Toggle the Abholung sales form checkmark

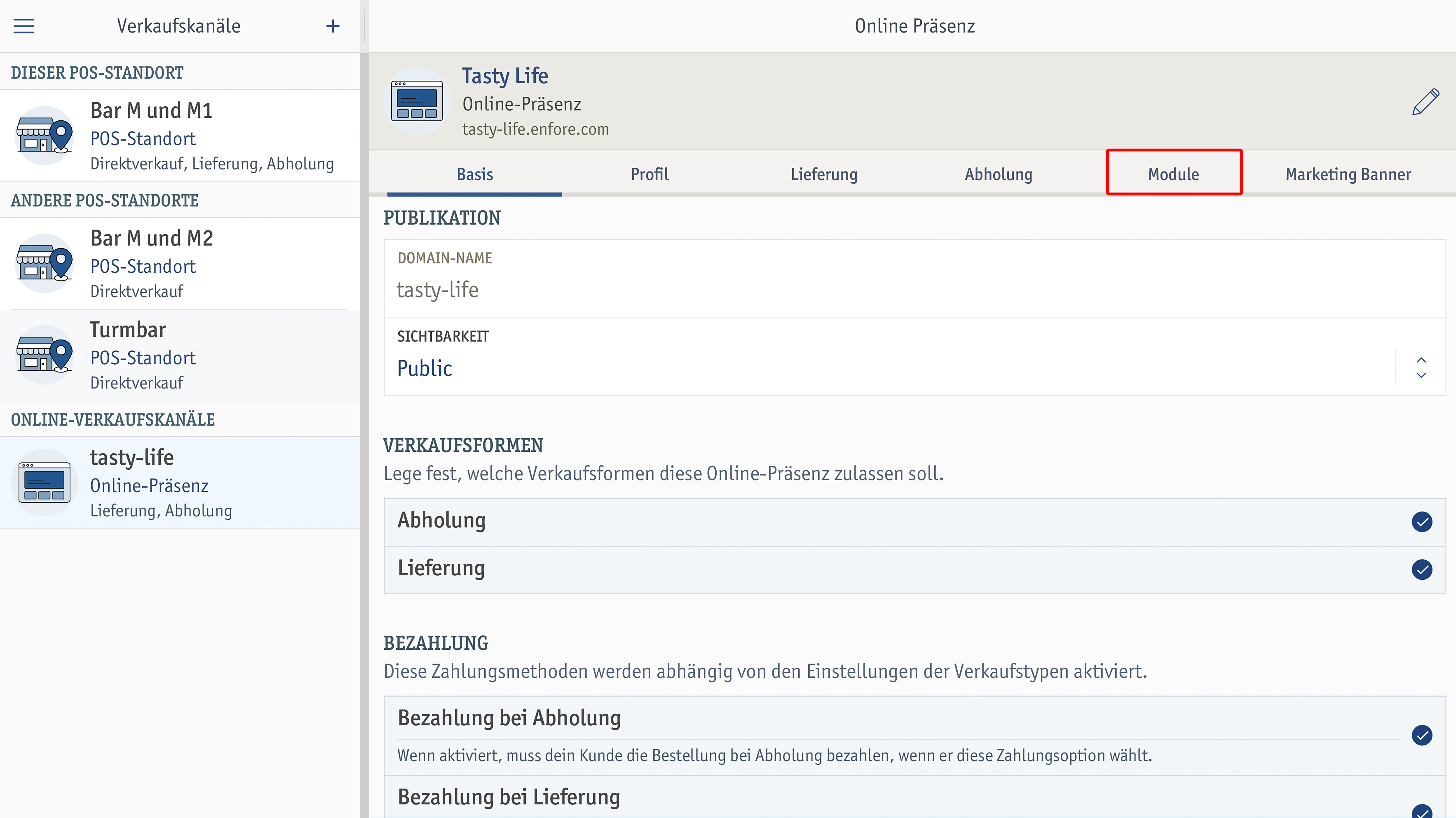pyautogui.click(x=1422, y=522)
